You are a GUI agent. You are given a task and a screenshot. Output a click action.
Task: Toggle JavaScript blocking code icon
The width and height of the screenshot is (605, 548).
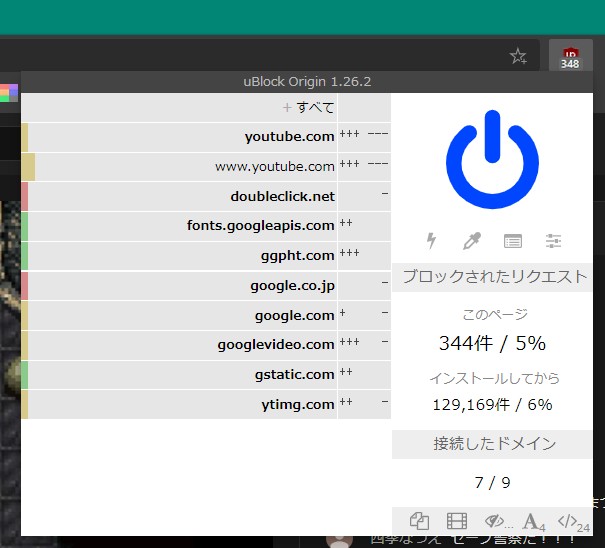tap(573, 522)
